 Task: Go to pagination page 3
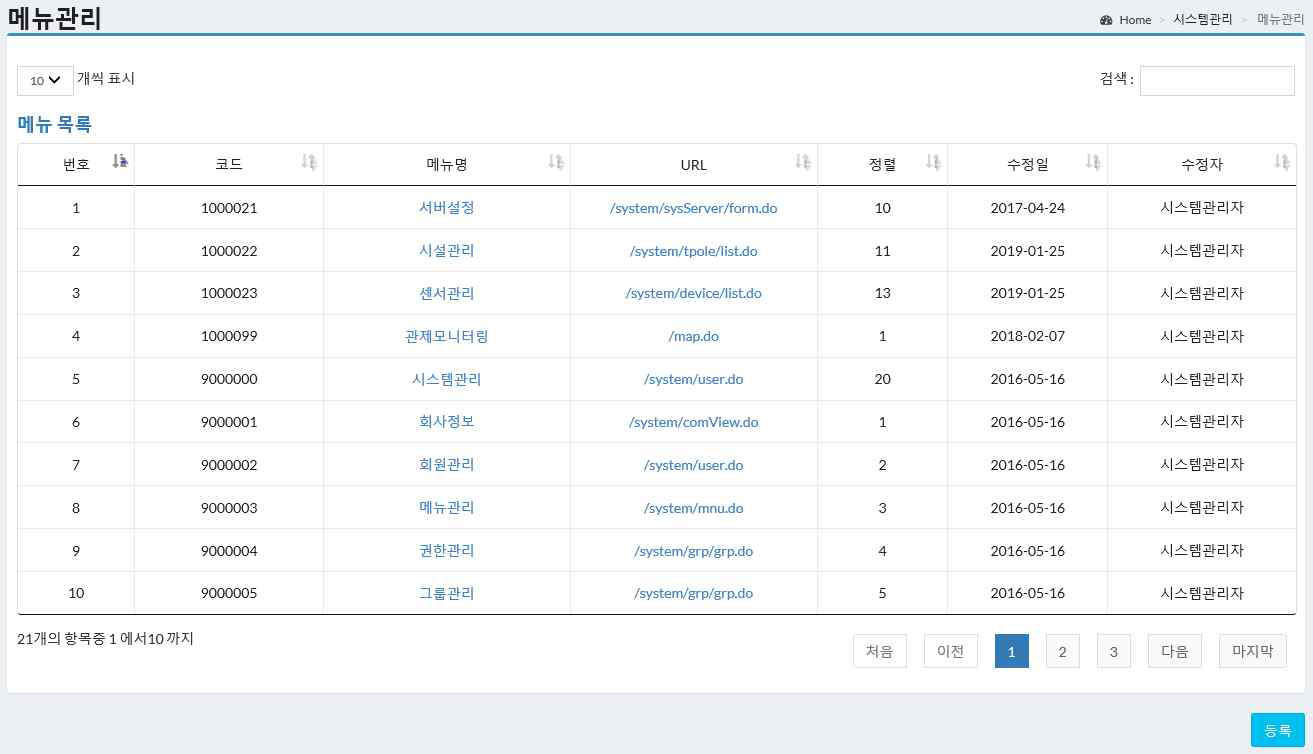coord(1114,651)
